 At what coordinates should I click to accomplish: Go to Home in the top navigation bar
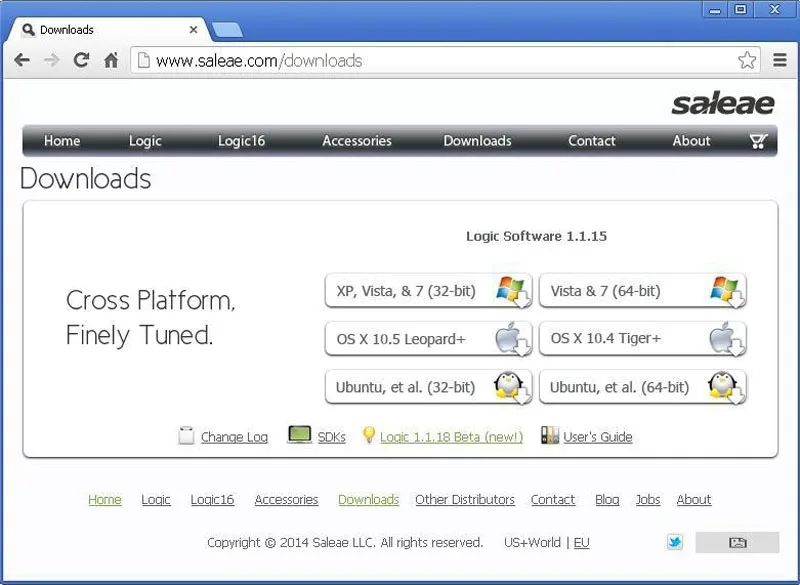click(x=62, y=141)
